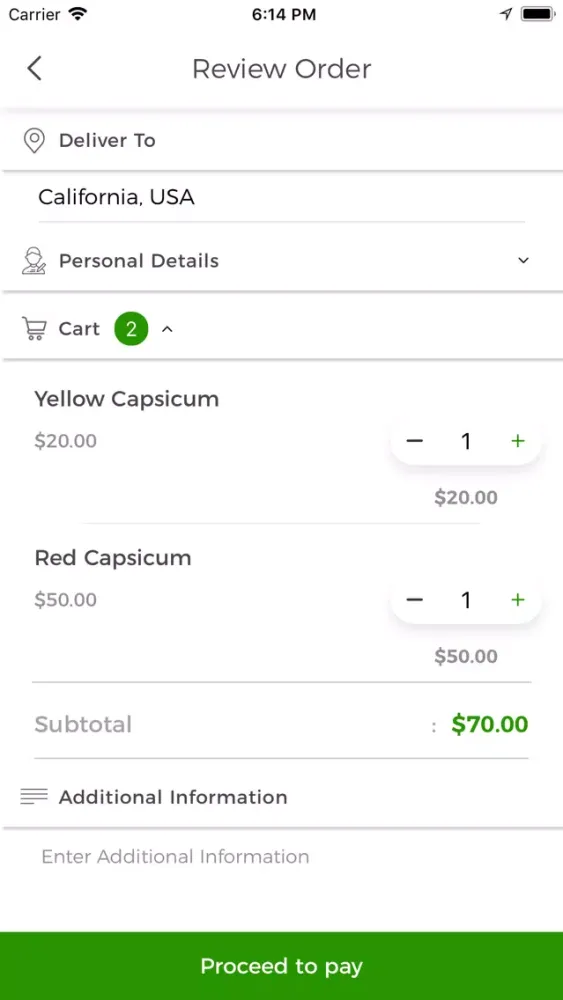
Task: Tap the green cart count badge
Action: [x=131, y=329]
